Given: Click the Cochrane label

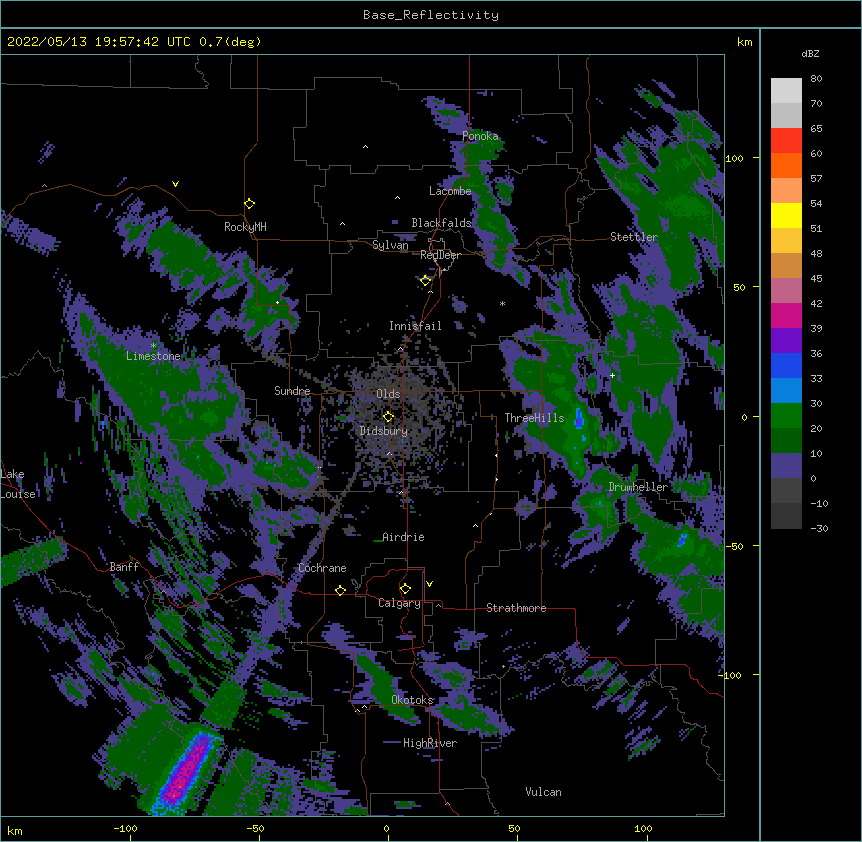Looking at the screenshot, I should pos(322,568).
